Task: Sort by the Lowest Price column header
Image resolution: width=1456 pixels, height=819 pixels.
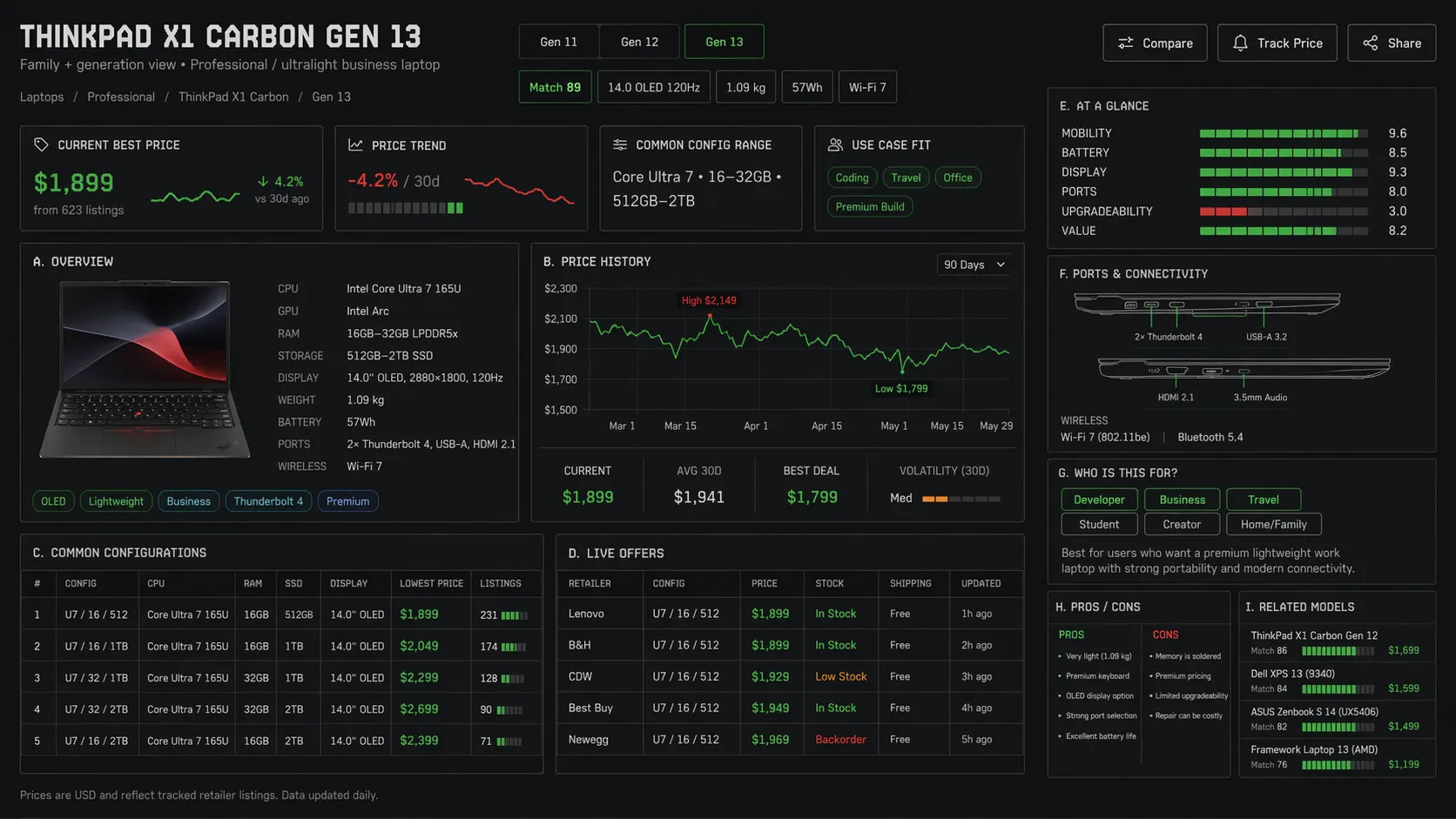Action: 431,583
